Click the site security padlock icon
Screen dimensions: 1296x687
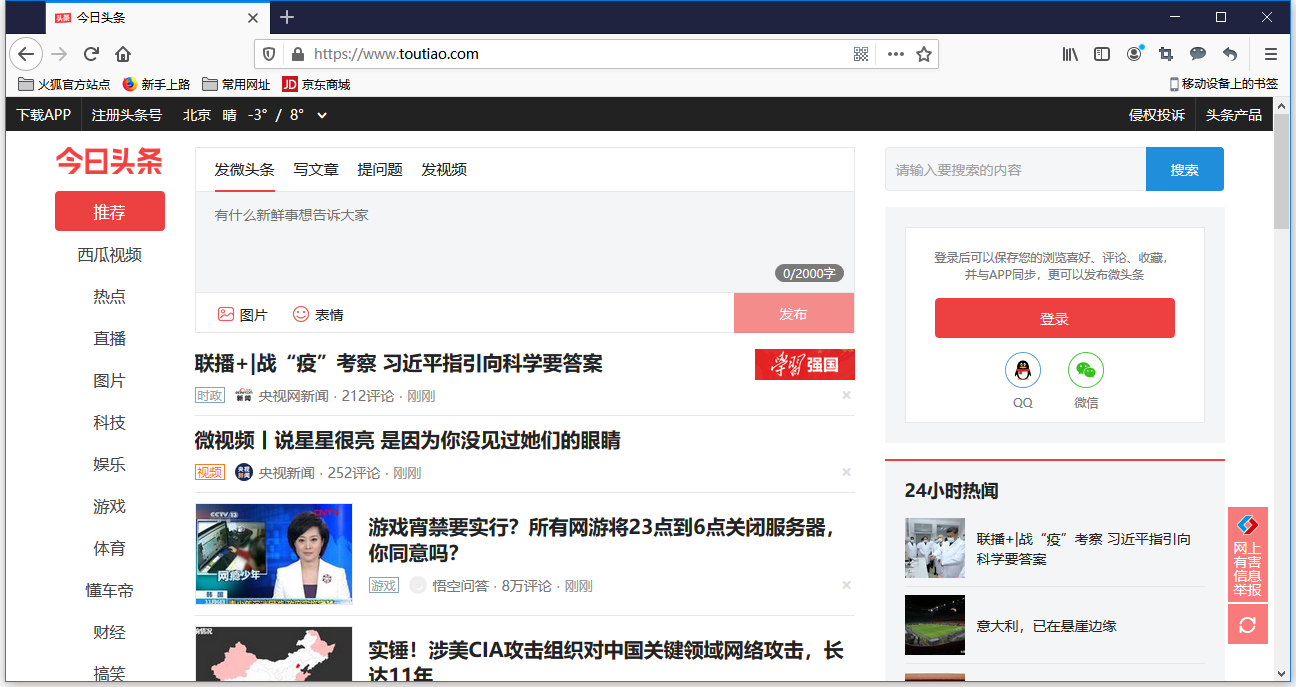pos(296,54)
